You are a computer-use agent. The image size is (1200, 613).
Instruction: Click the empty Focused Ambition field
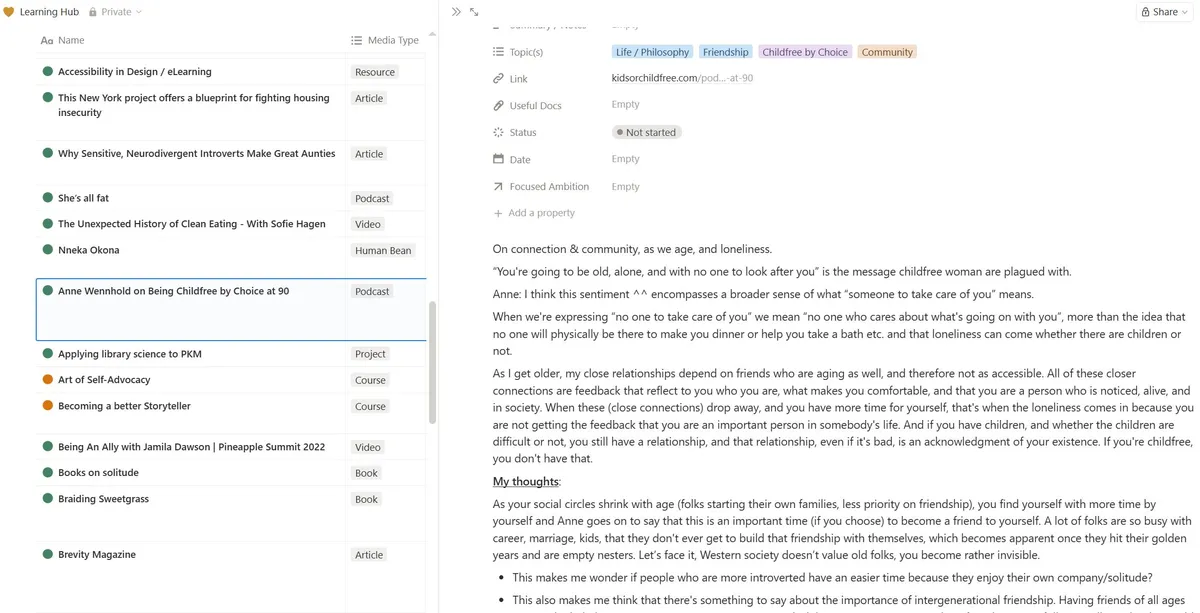coord(626,186)
